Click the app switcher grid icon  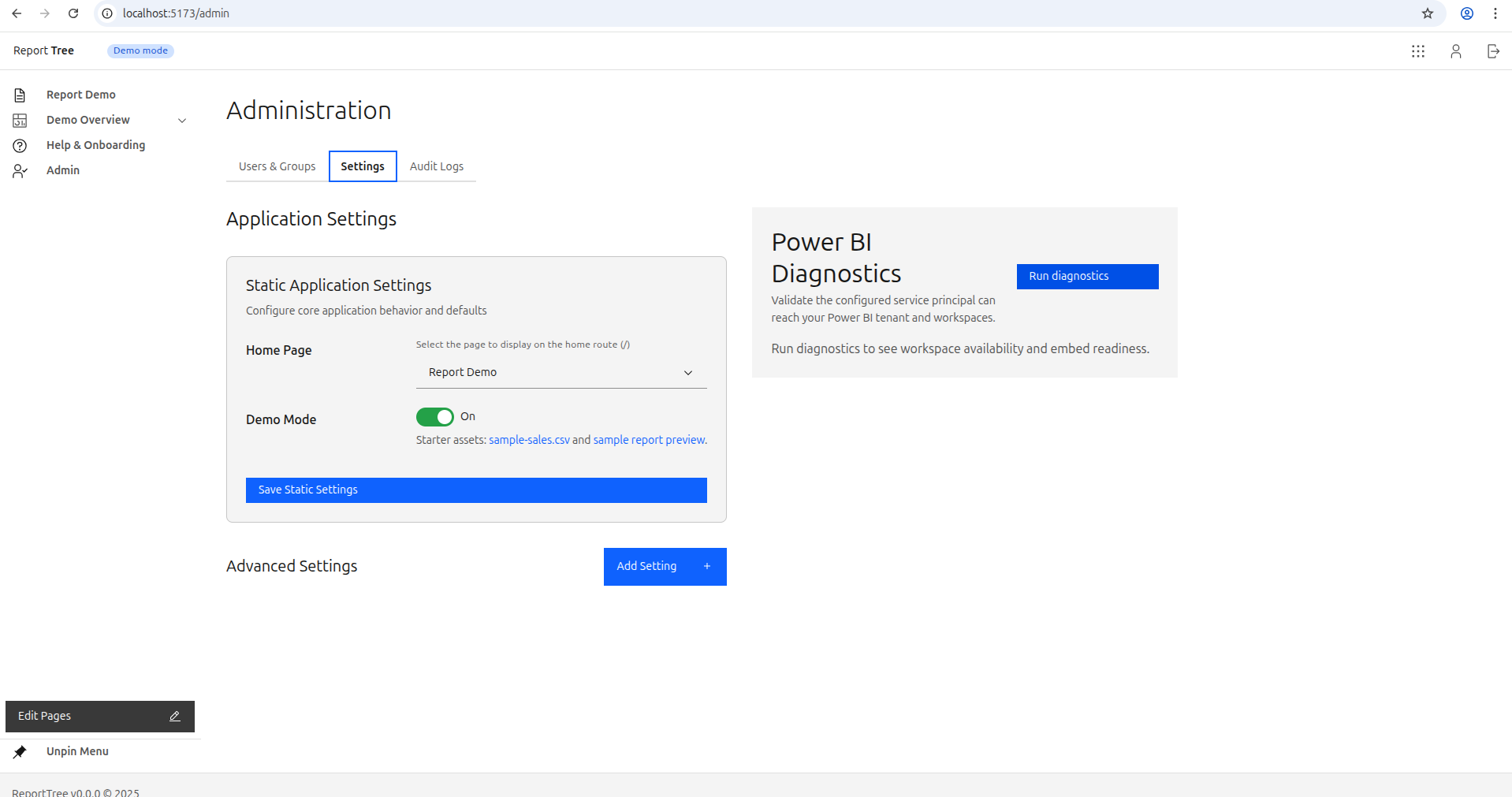click(1417, 51)
